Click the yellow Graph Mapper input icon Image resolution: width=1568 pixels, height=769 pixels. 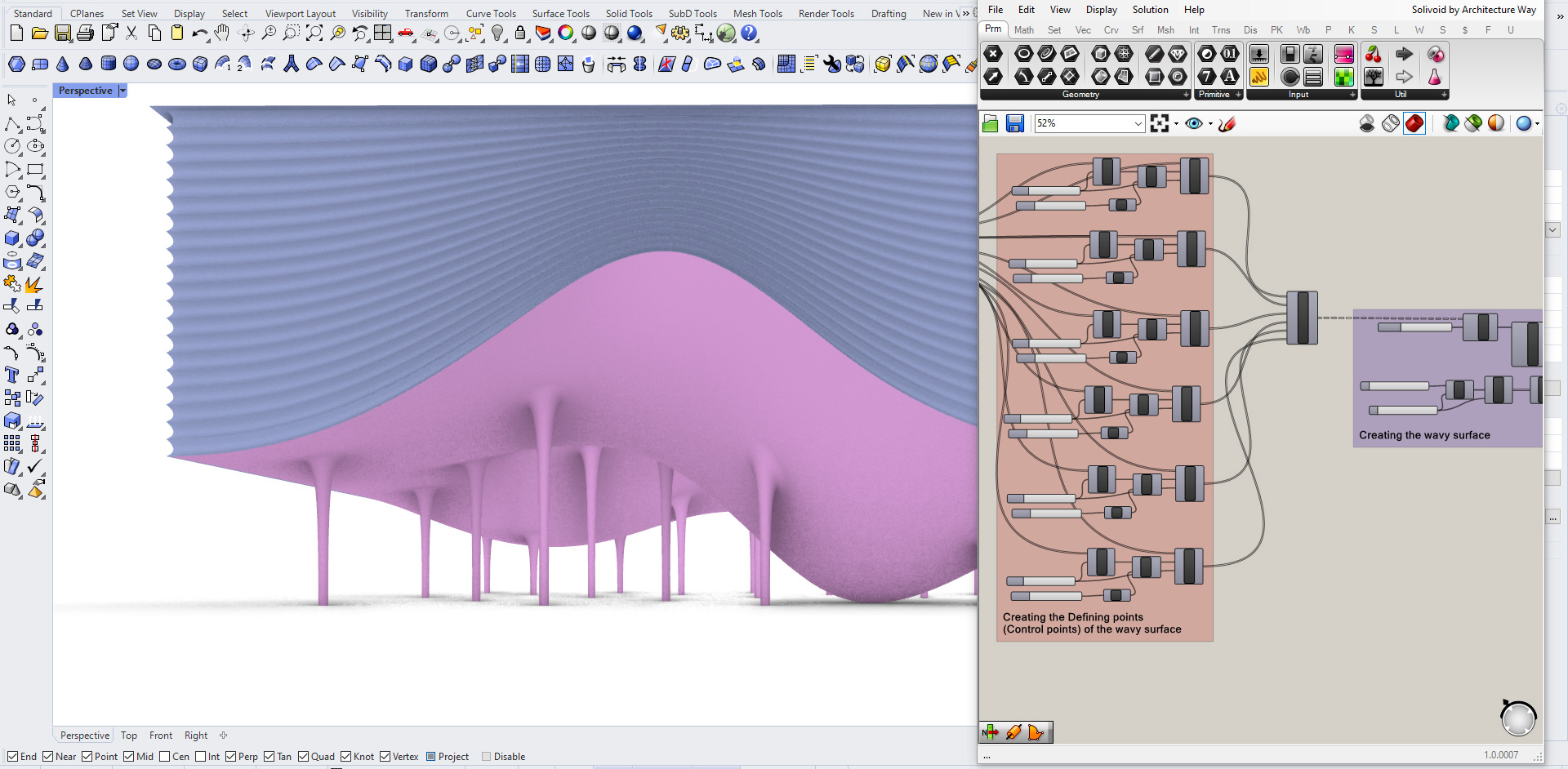1259,77
